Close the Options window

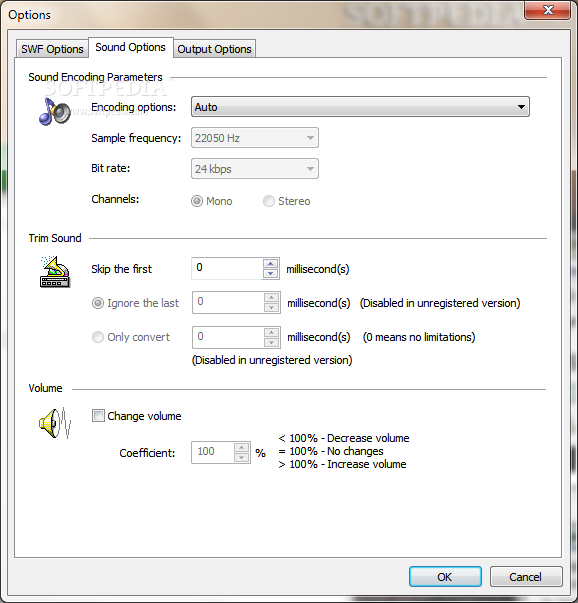click(548, 10)
